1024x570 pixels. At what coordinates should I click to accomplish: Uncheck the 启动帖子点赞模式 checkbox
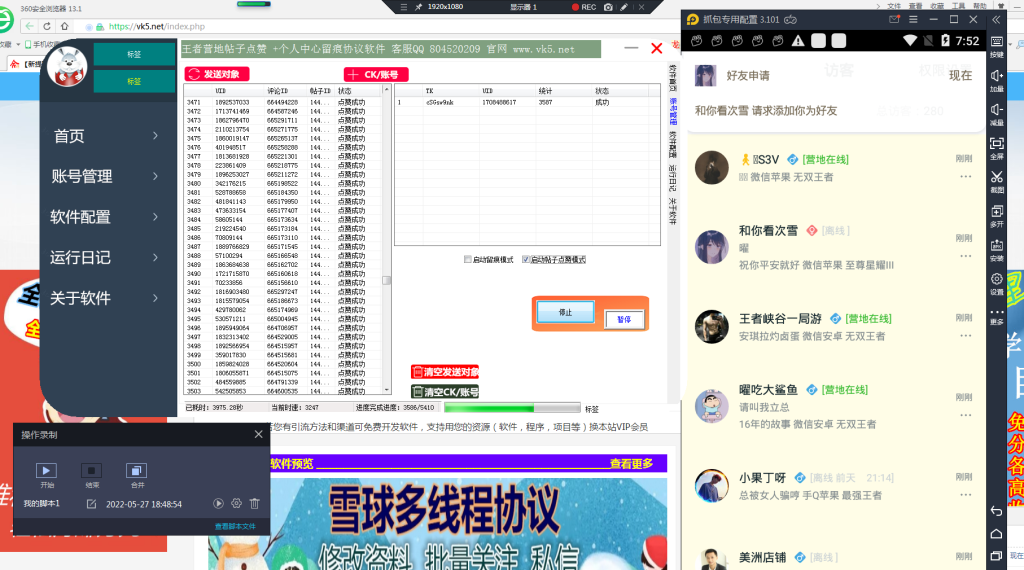click(526, 260)
